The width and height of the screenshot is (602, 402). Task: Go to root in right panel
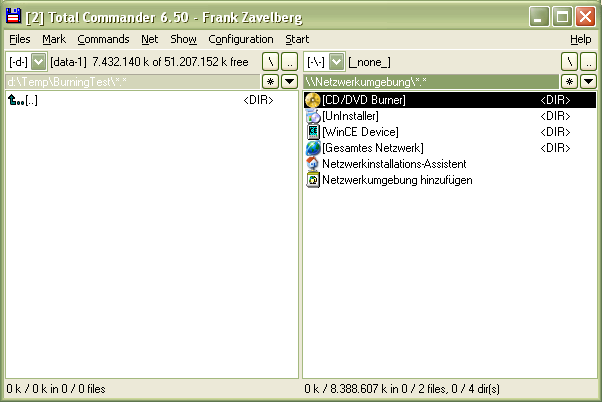click(569, 62)
